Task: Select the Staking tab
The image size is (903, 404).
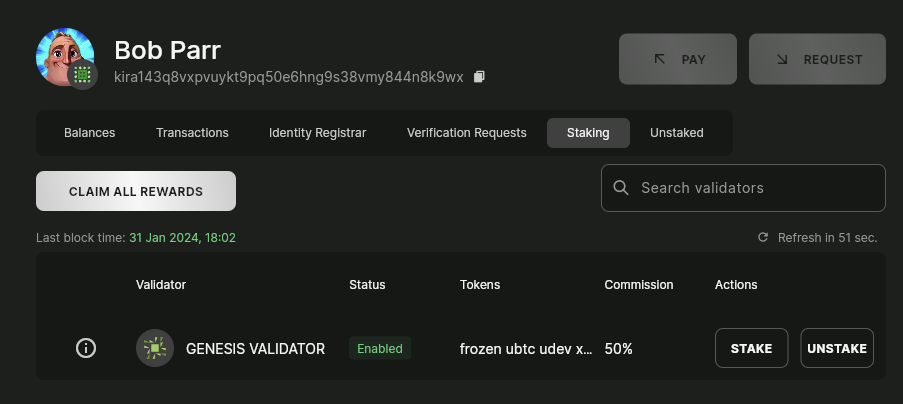Action: click(588, 133)
